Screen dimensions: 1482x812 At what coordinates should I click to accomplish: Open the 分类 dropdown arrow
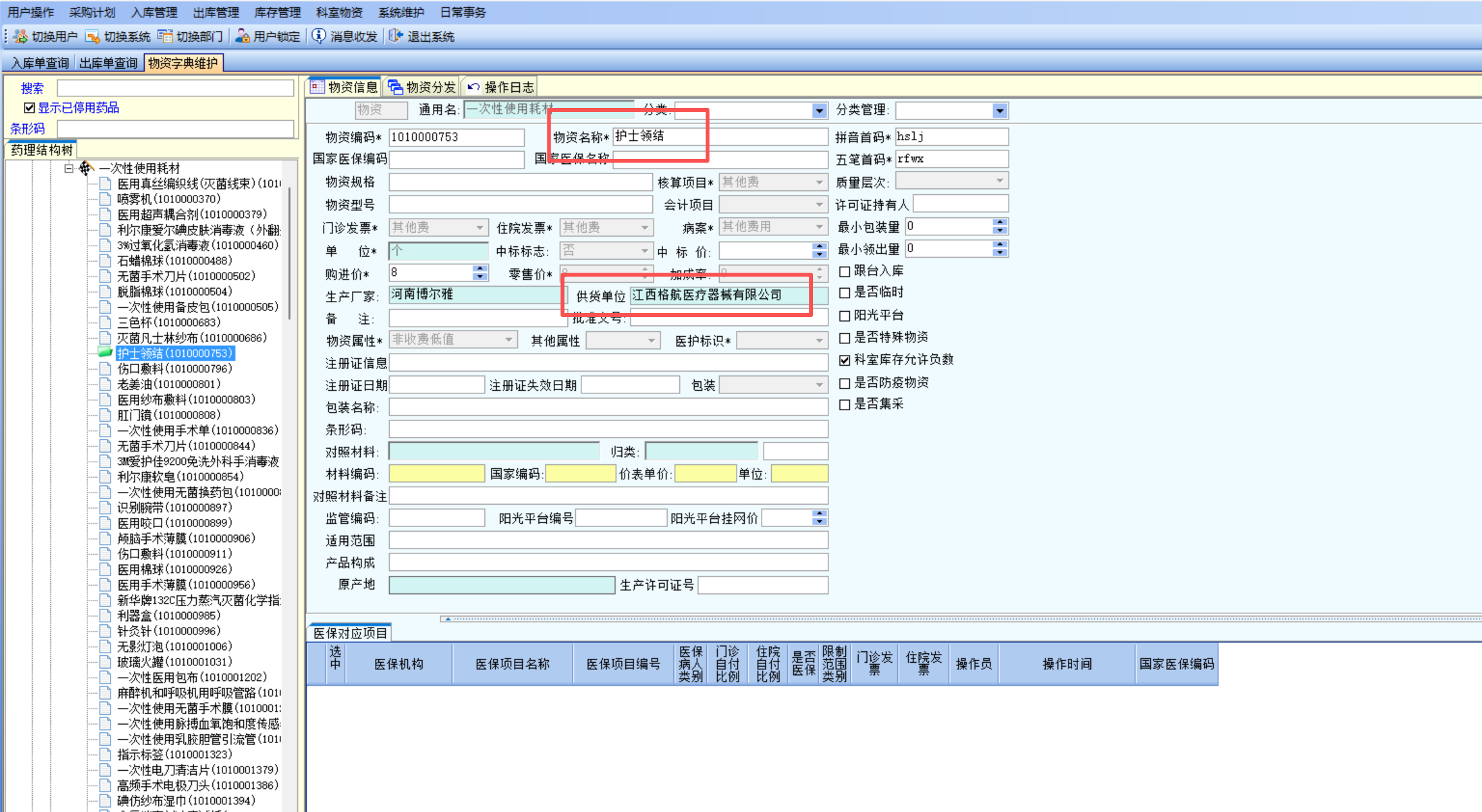tap(819, 111)
